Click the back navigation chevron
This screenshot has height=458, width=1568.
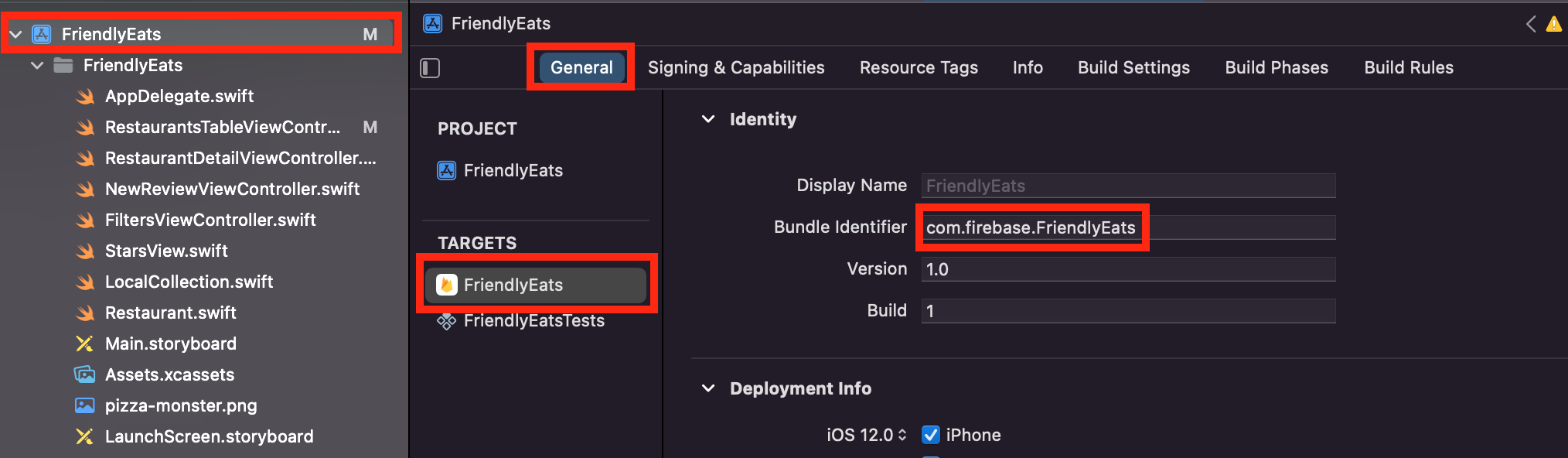tap(1530, 24)
